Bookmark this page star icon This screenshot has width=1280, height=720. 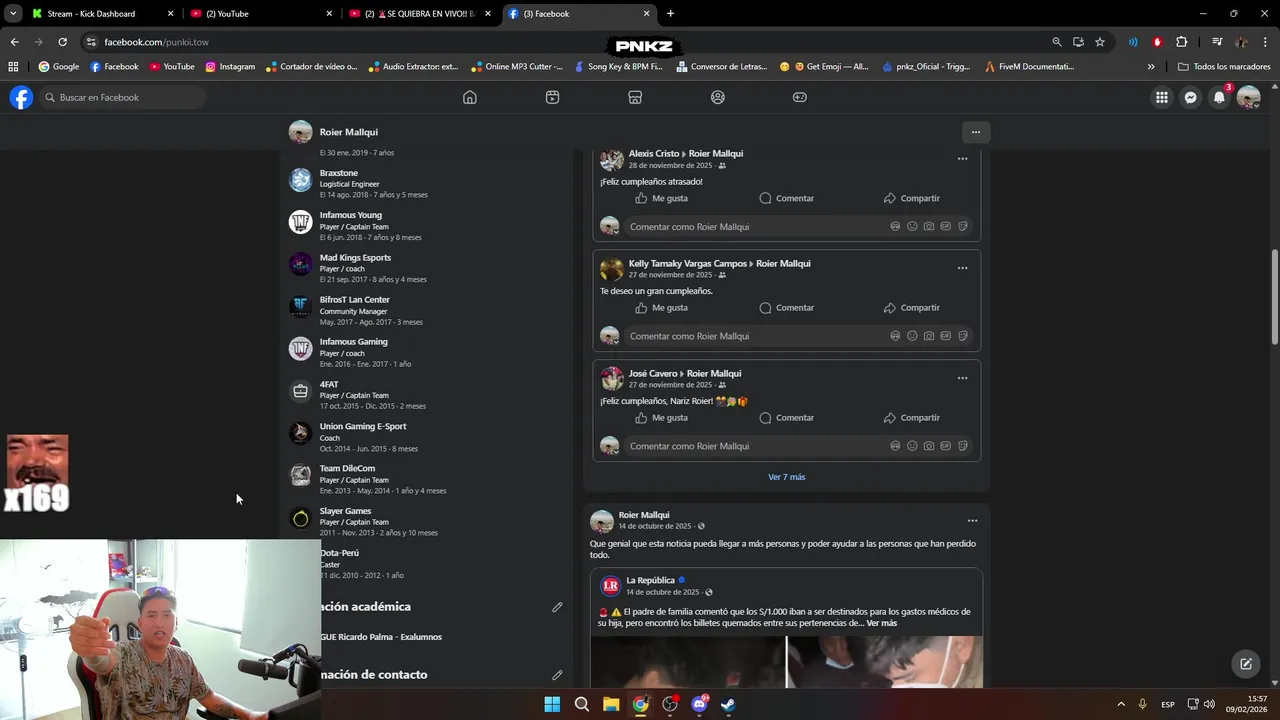click(1100, 42)
